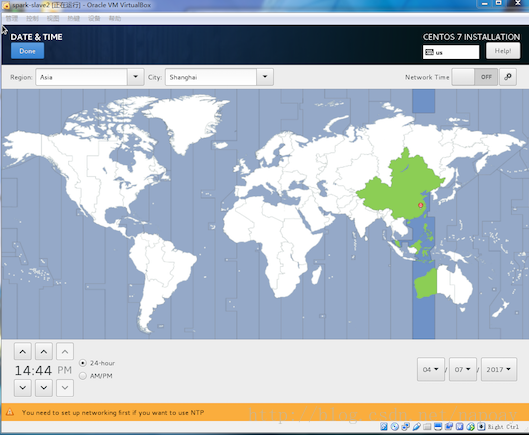Open the 控制 menu
529x435 pixels.
point(32,18)
